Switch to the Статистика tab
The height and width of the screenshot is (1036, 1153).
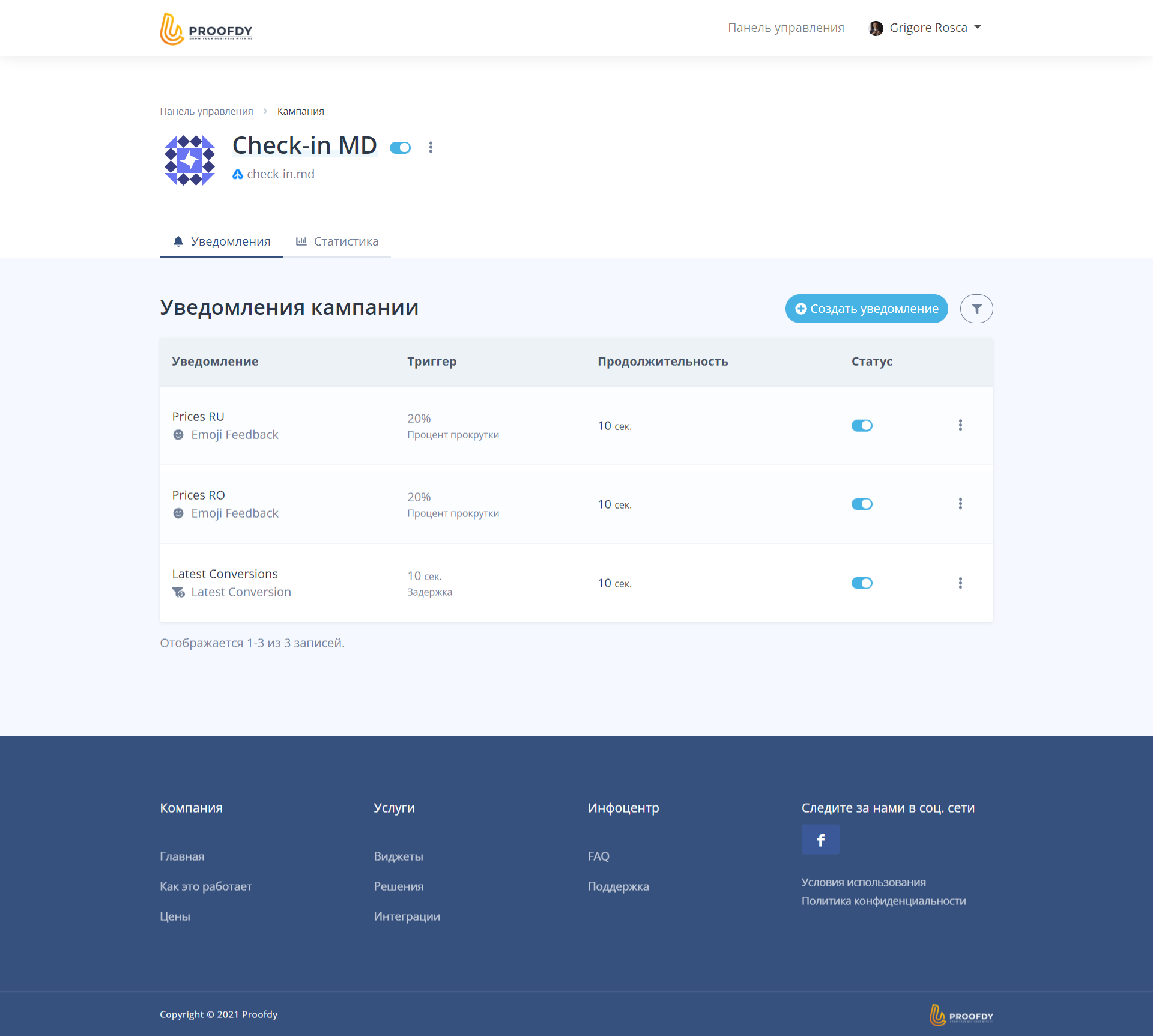coord(337,241)
